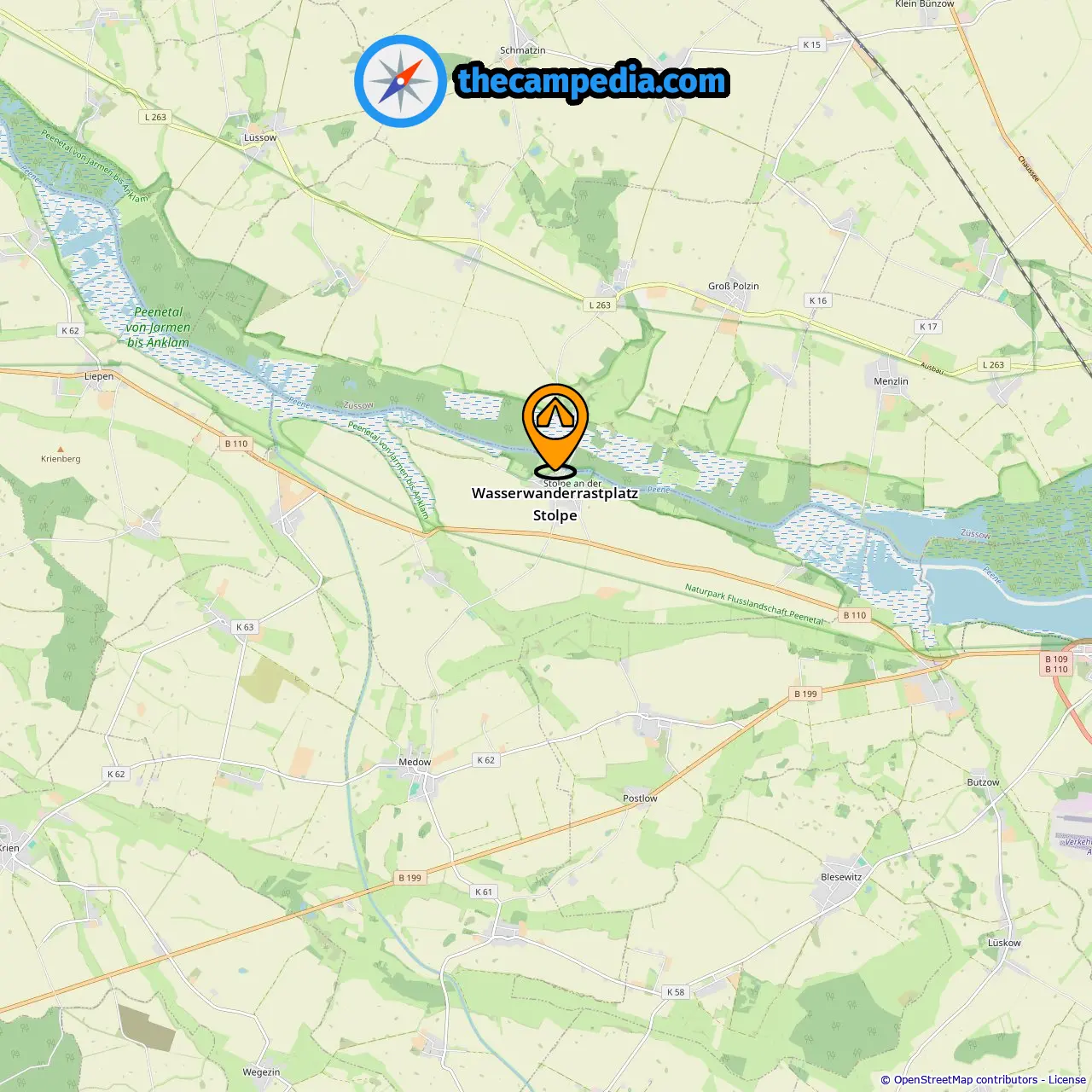Click the compass logo icon
The image size is (1092, 1092).
tap(400, 81)
